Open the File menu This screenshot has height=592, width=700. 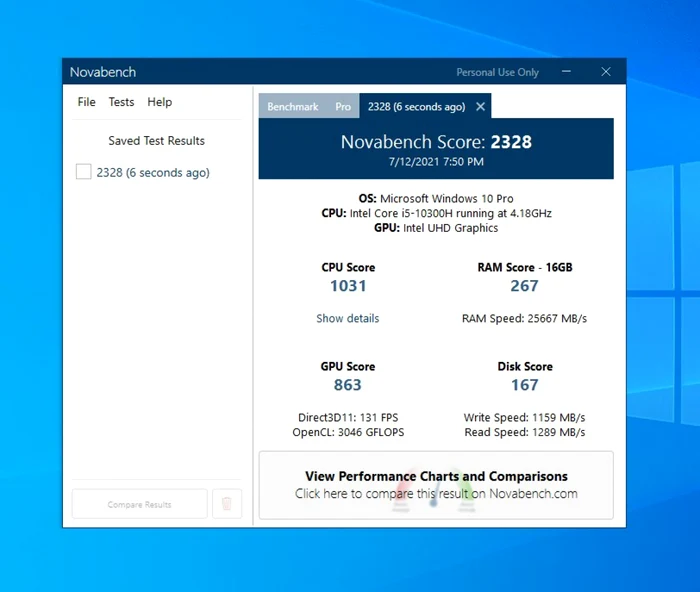tap(86, 102)
